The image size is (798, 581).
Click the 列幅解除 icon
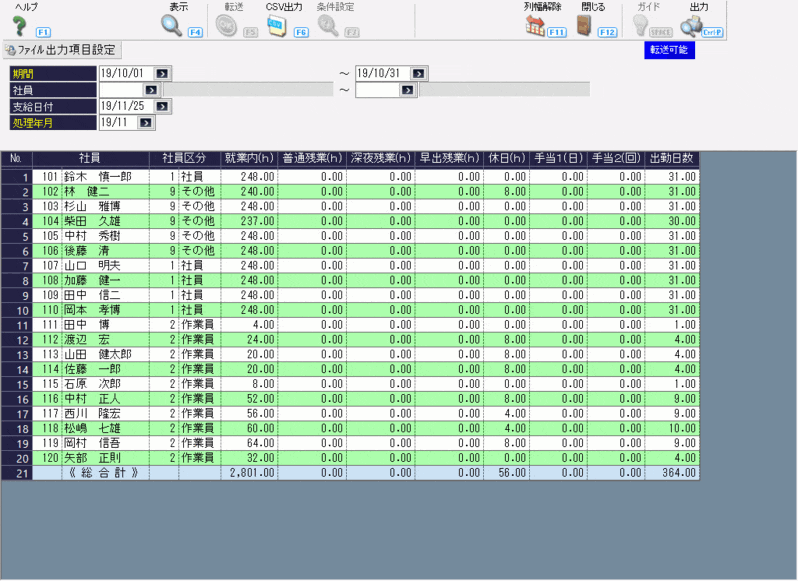[x=535, y=26]
